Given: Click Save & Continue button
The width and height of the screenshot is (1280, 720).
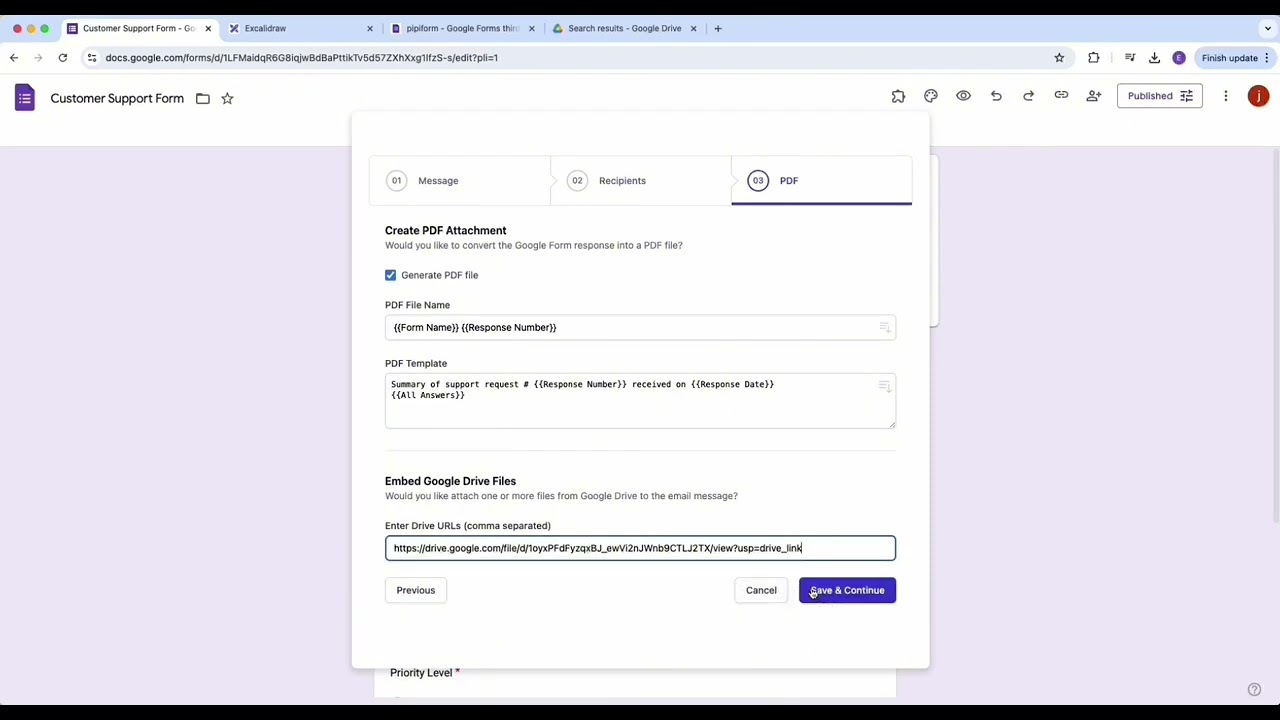Looking at the screenshot, I should coord(847,590).
